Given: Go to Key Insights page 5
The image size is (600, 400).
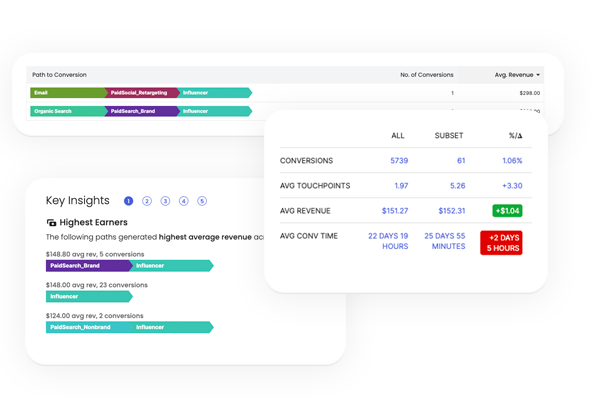Looking at the screenshot, I should [202, 201].
